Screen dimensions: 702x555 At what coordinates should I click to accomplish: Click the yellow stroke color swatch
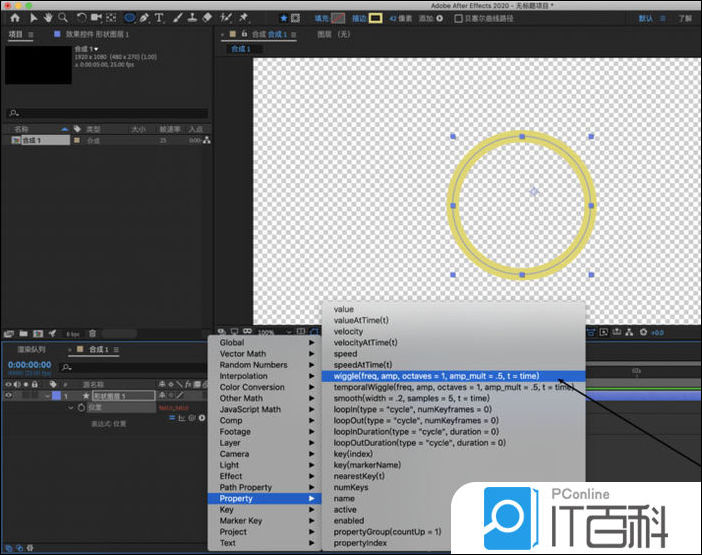375,18
